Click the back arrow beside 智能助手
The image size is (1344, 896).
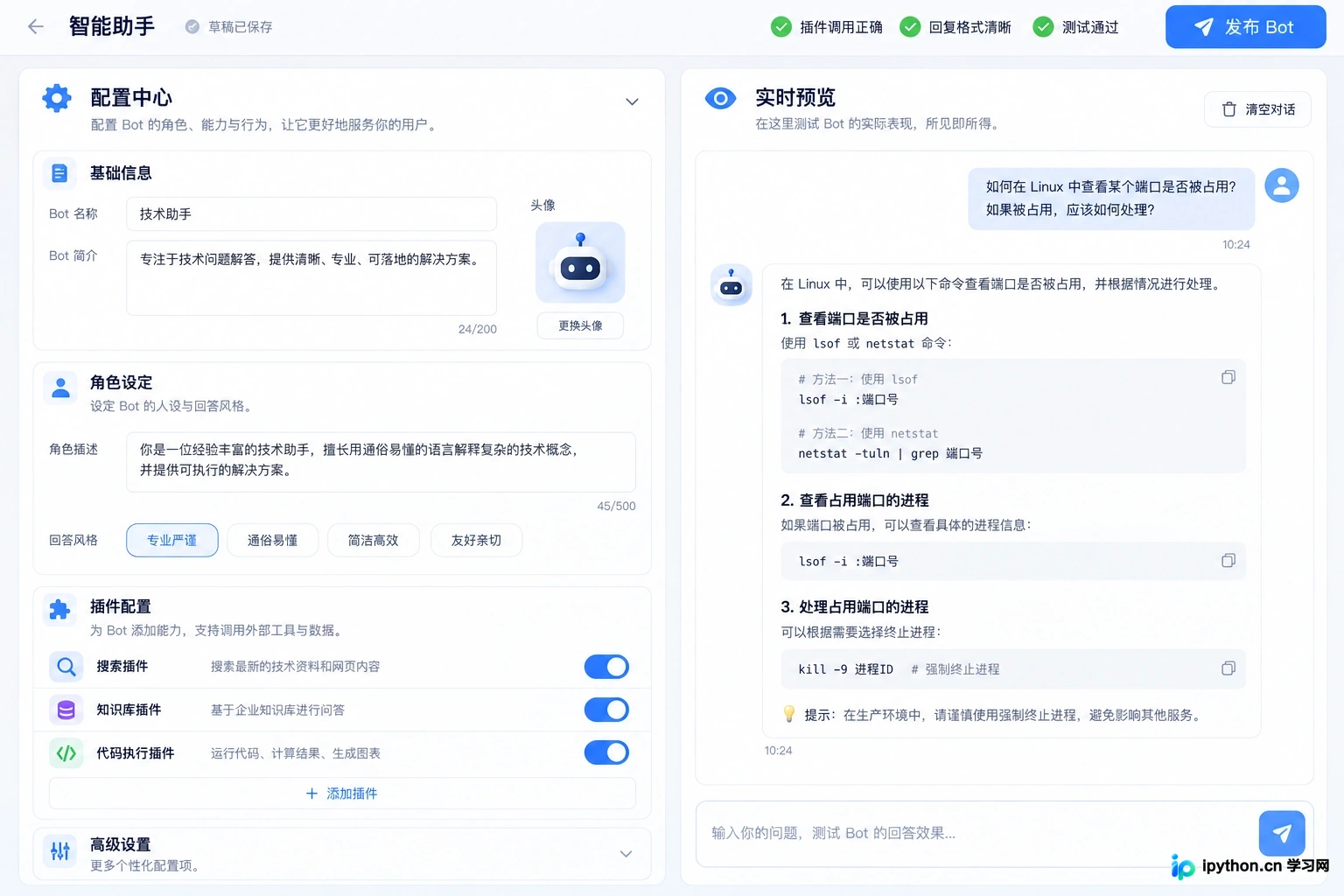[36, 26]
